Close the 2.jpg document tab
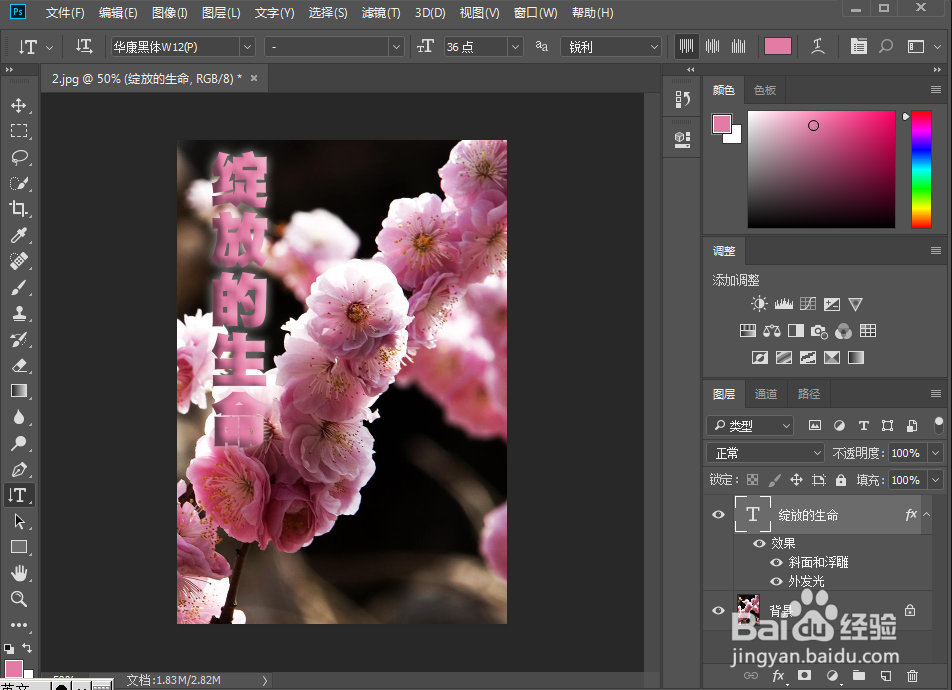 pos(254,78)
